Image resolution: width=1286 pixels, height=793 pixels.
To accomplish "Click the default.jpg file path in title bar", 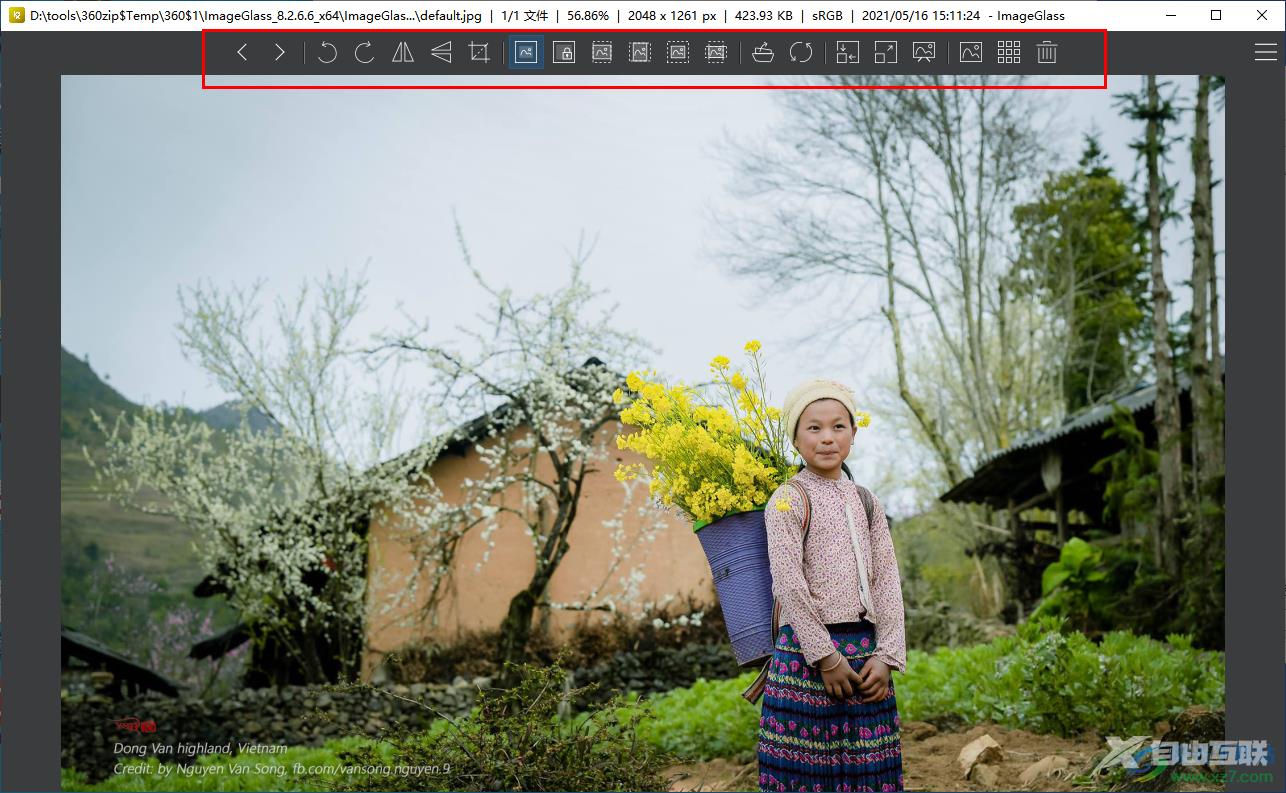I will click(255, 15).
